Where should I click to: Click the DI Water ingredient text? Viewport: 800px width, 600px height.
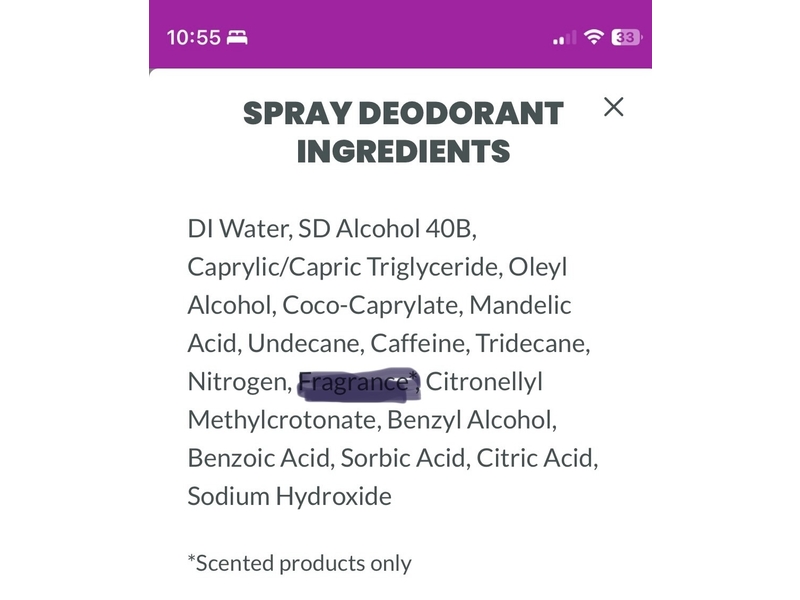pyautogui.click(x=238, y=229)
